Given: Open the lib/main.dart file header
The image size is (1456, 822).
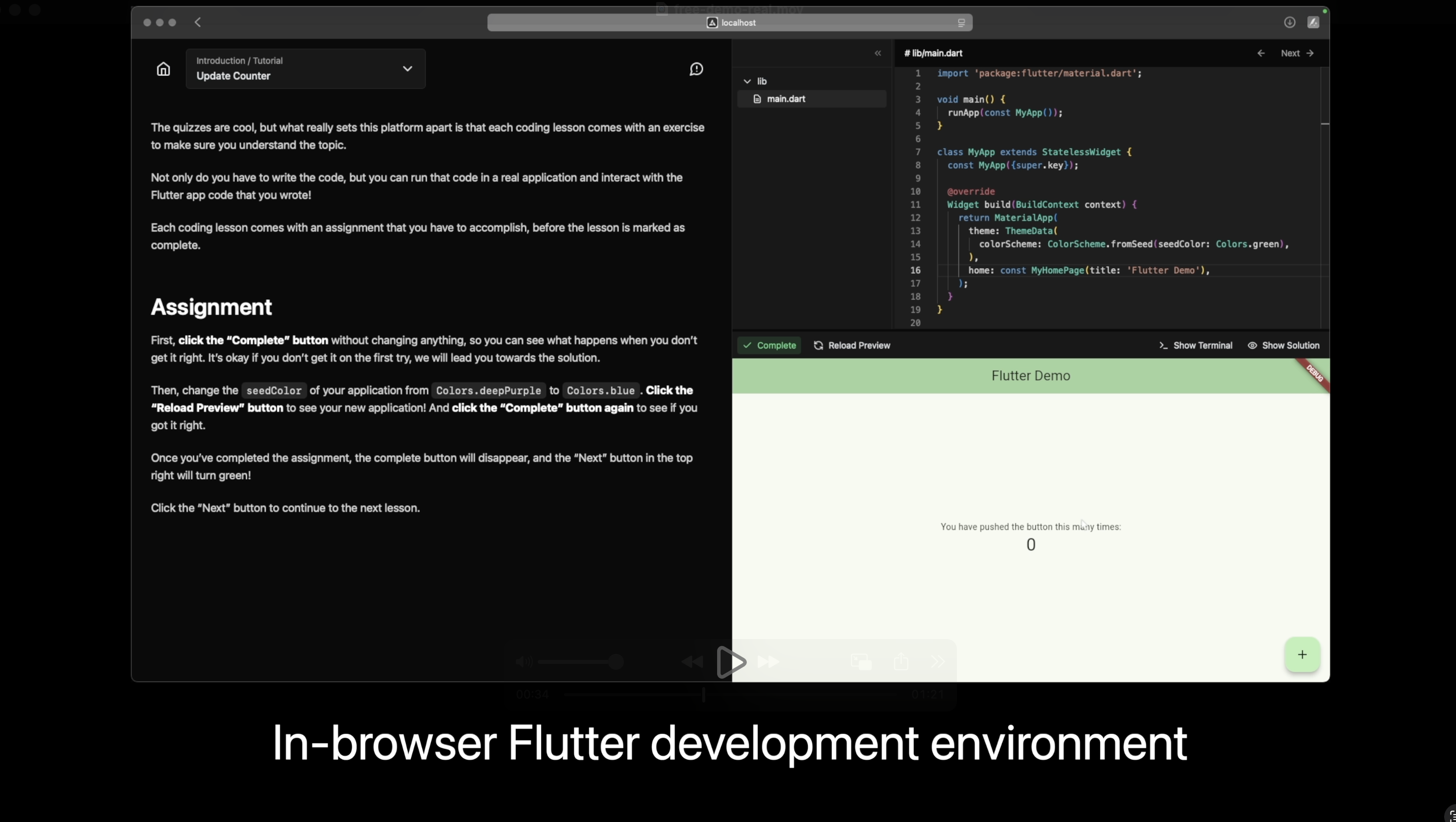Looking at the screenshot, I should [x=933, y=52].
